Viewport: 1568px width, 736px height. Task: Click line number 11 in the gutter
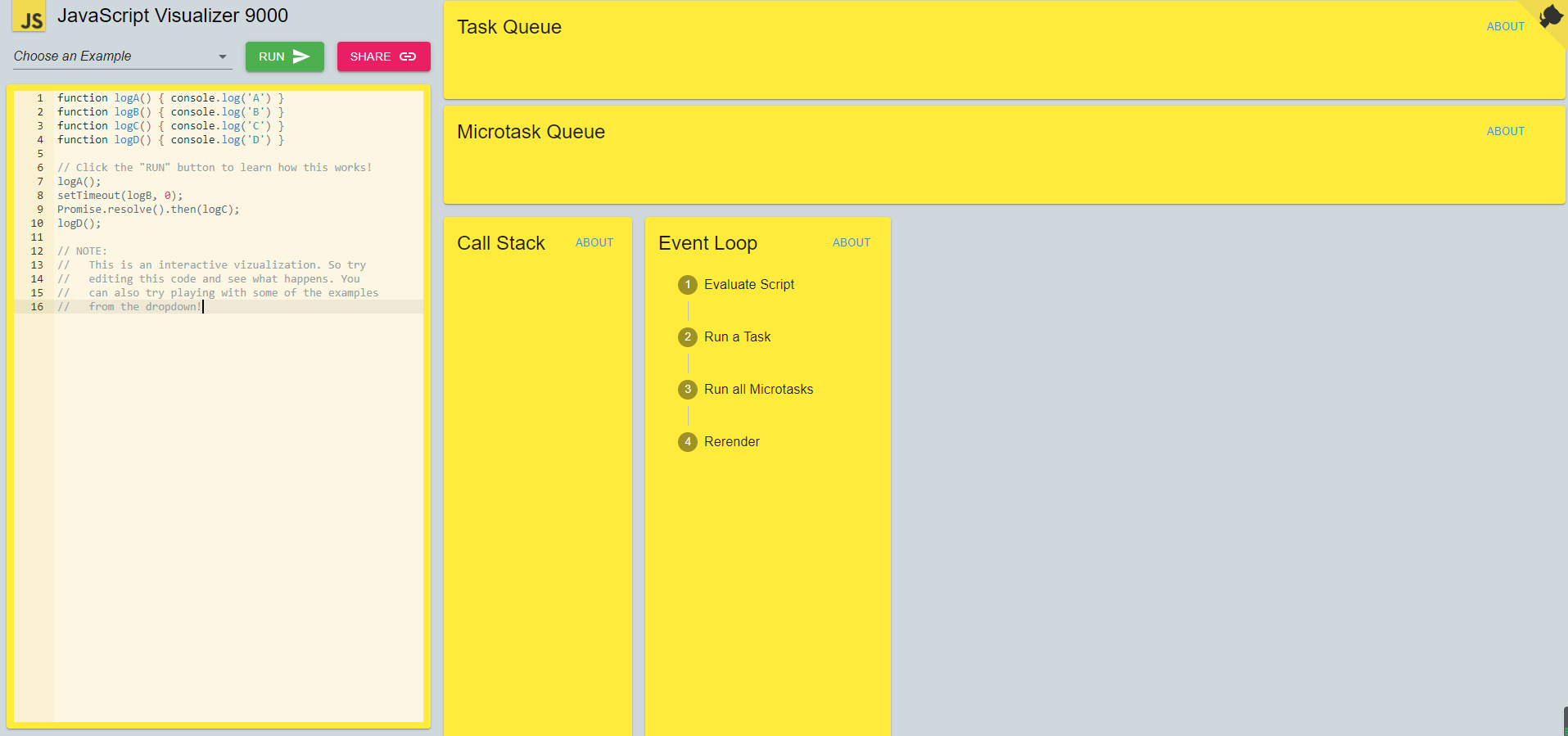(37, 237)
